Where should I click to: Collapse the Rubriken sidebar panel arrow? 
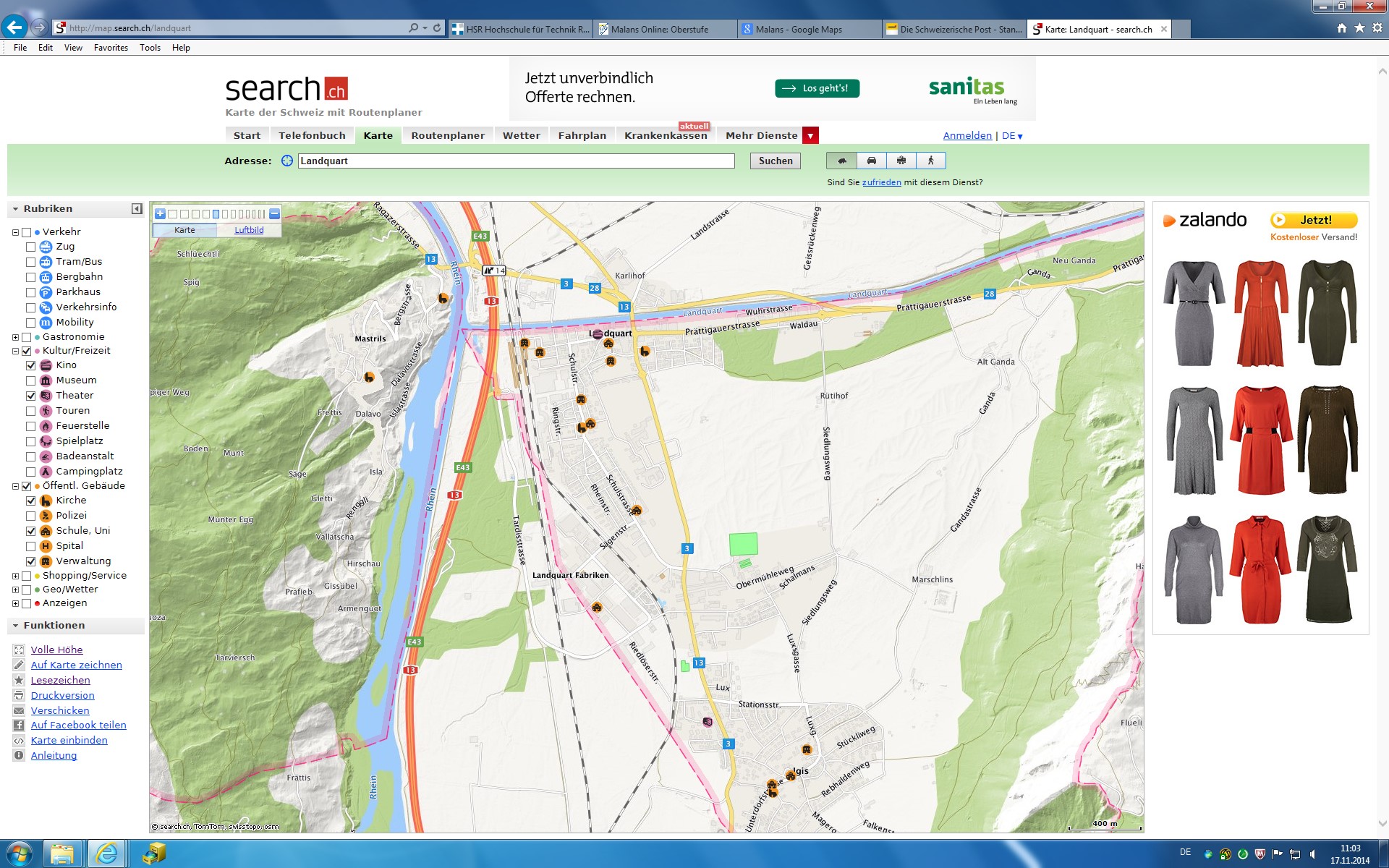pos(137,209)
